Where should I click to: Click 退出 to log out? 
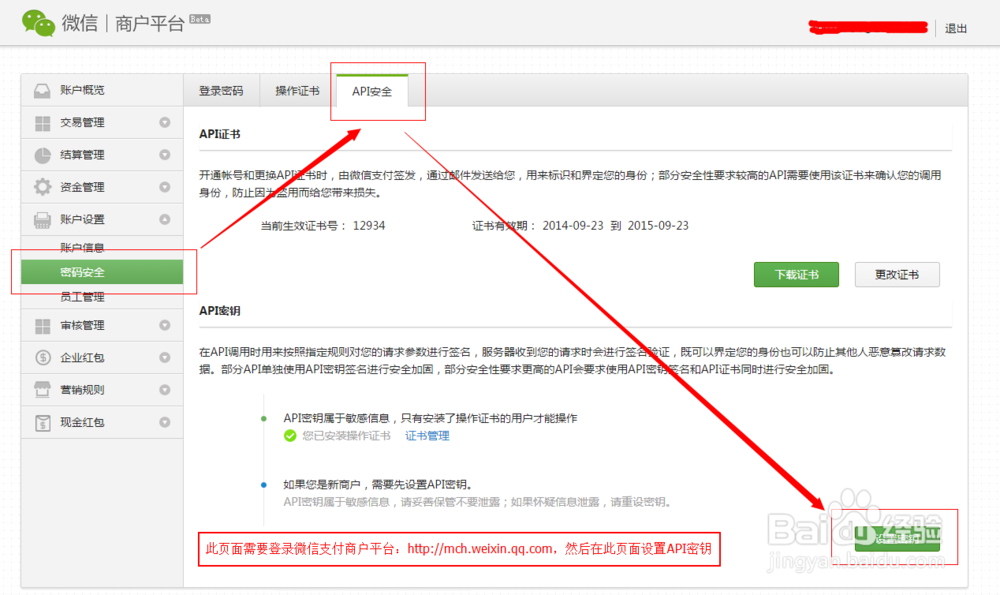click(956, 28)
